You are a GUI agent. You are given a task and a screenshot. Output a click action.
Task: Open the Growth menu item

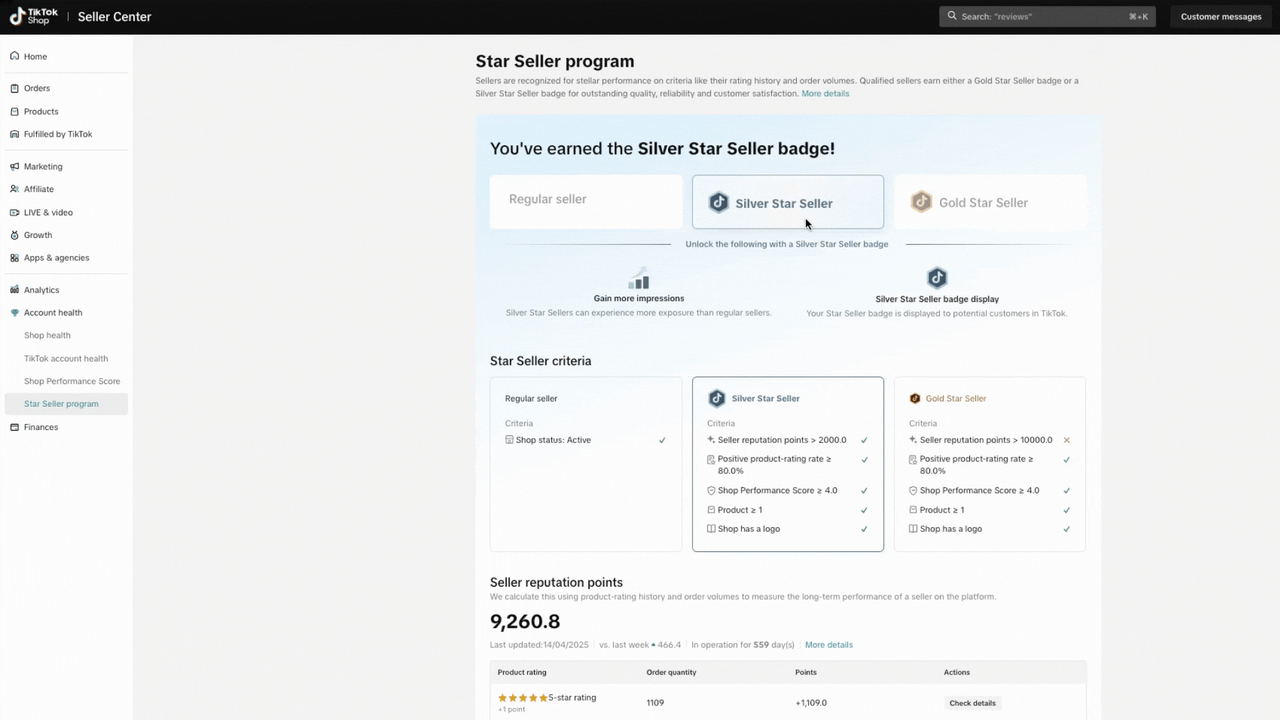[38, 235]
